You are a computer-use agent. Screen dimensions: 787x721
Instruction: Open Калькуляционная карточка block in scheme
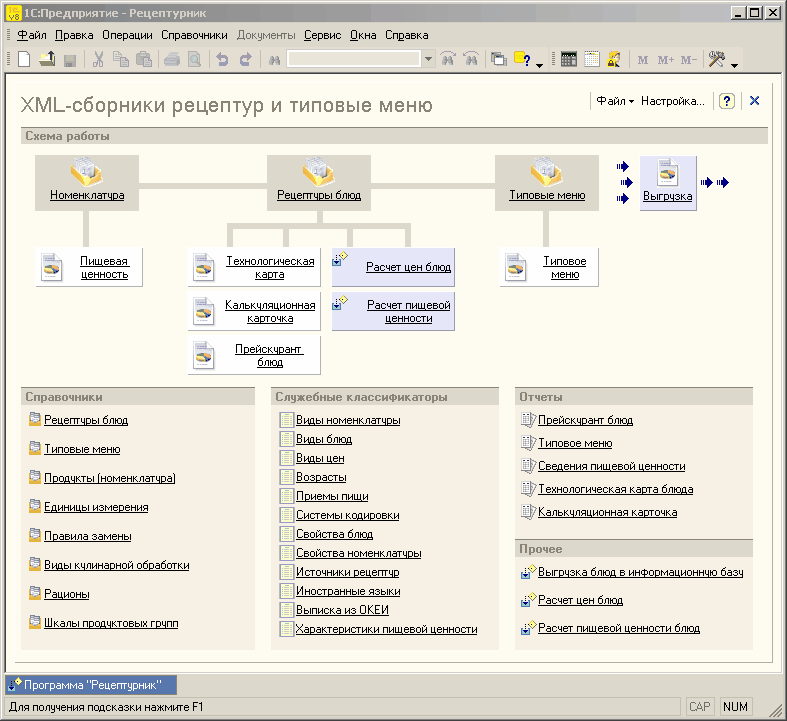(254, 312)
